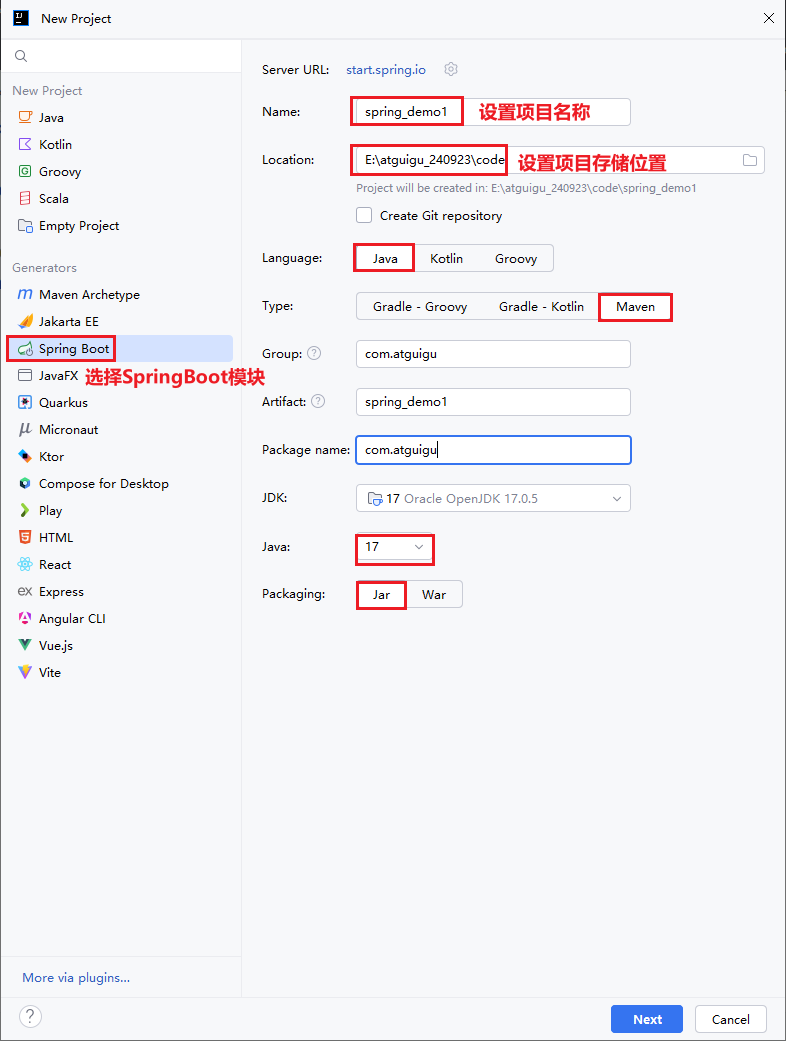
Task: Click the Scala icon in sidebar
Action: click(x=25, y=199)
